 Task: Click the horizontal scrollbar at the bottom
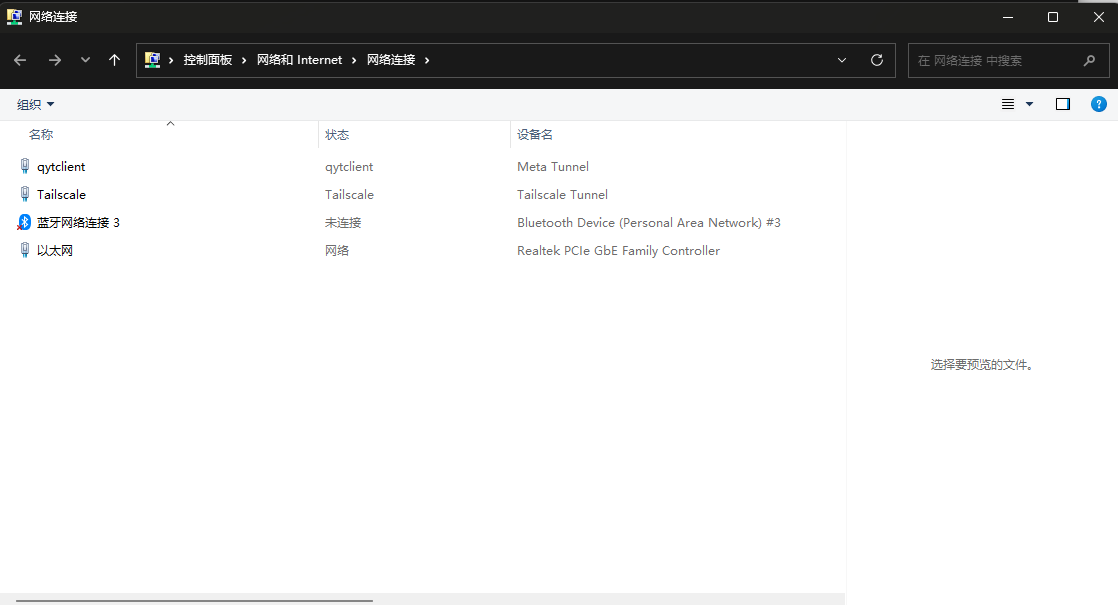(x=195, y=601)
